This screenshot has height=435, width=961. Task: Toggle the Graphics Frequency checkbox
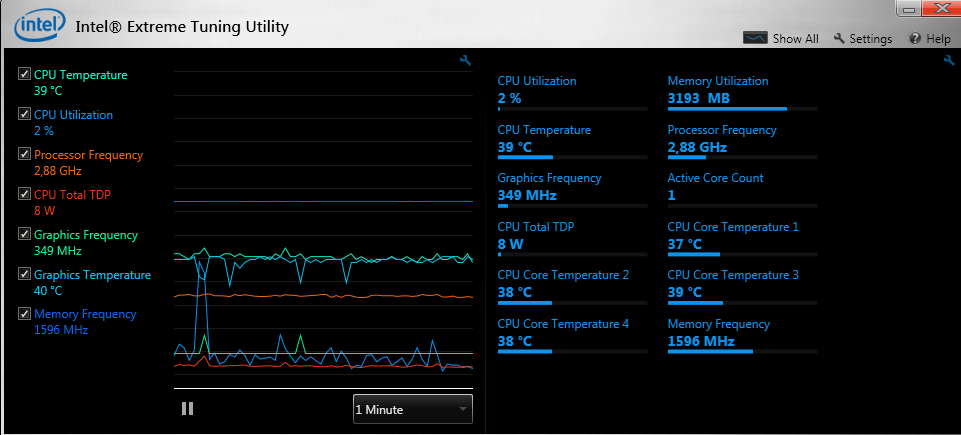tap(24, 234)
